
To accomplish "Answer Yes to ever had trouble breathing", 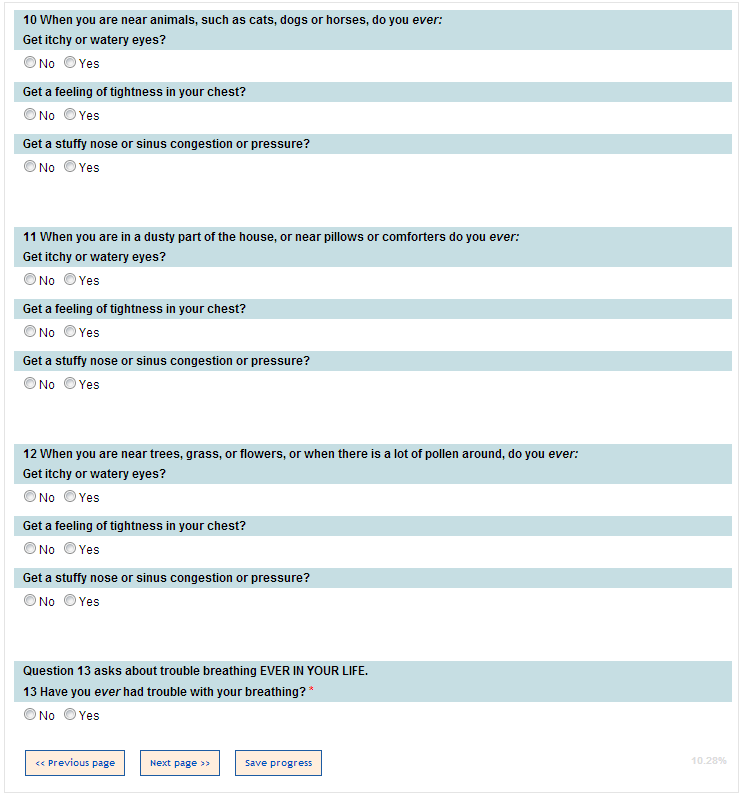I will coord(70,715).
